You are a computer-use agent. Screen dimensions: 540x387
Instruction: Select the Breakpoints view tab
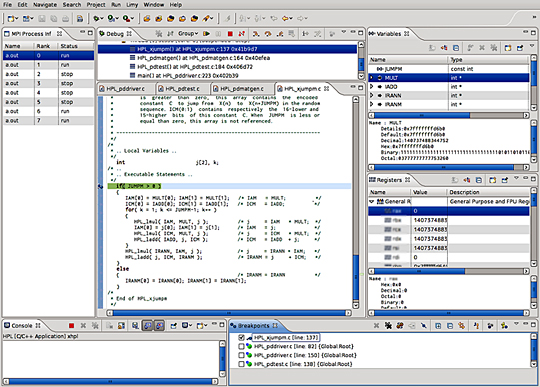point(254,325)
